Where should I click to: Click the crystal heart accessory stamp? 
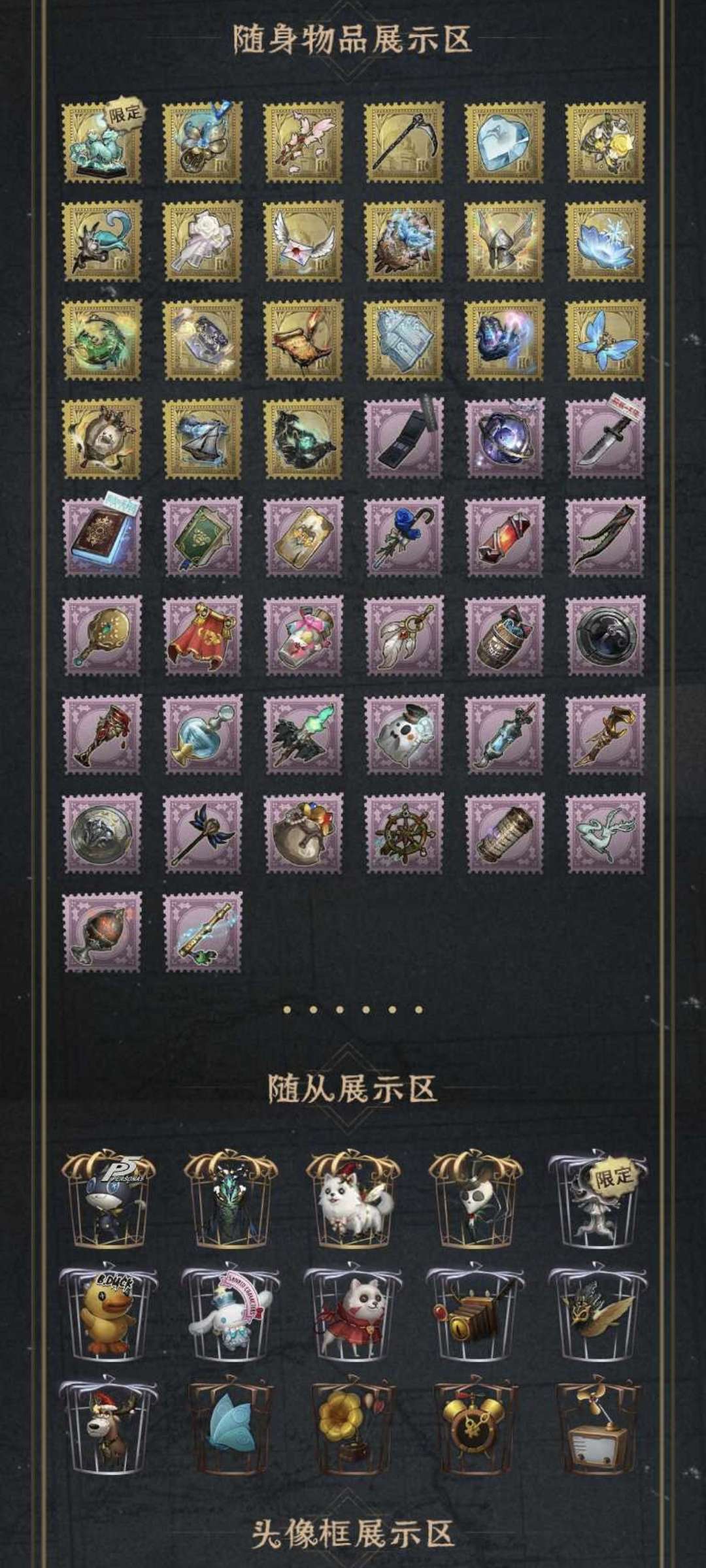pyautogui.click(x=505, y=142)
